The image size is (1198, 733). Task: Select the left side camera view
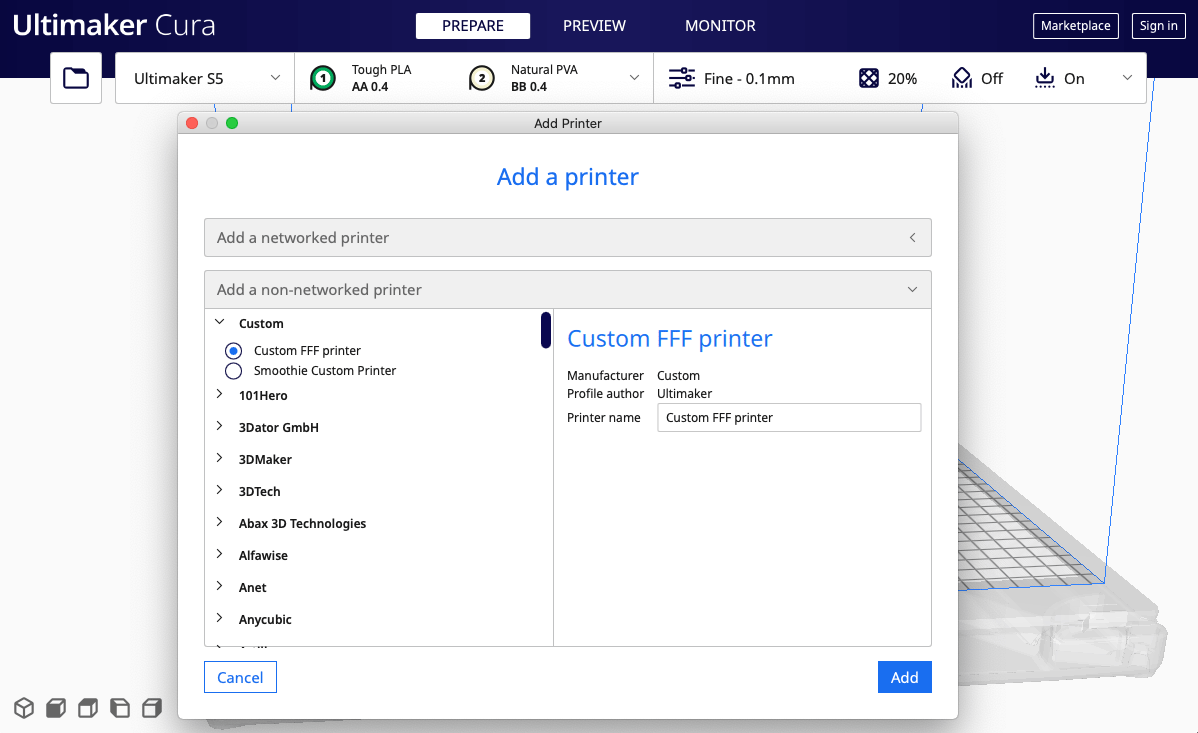tap(119, 707)
